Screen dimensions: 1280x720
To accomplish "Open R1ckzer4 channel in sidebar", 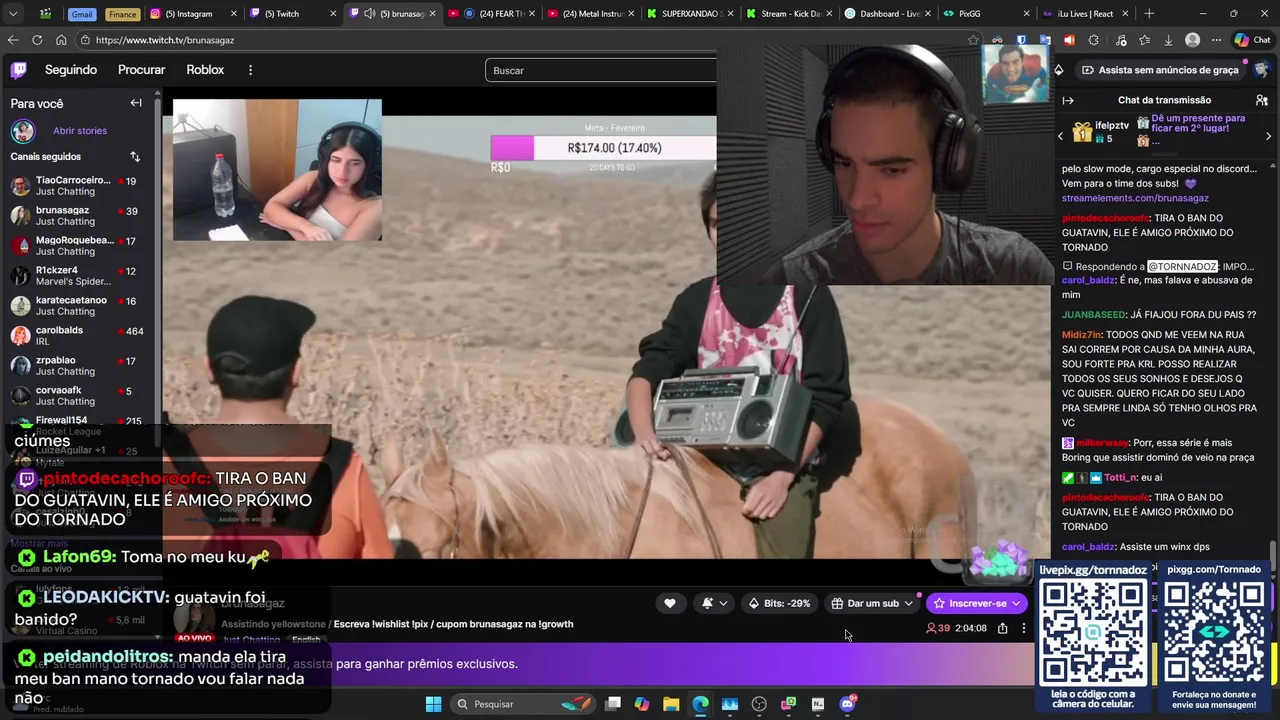I will (80, 276).
